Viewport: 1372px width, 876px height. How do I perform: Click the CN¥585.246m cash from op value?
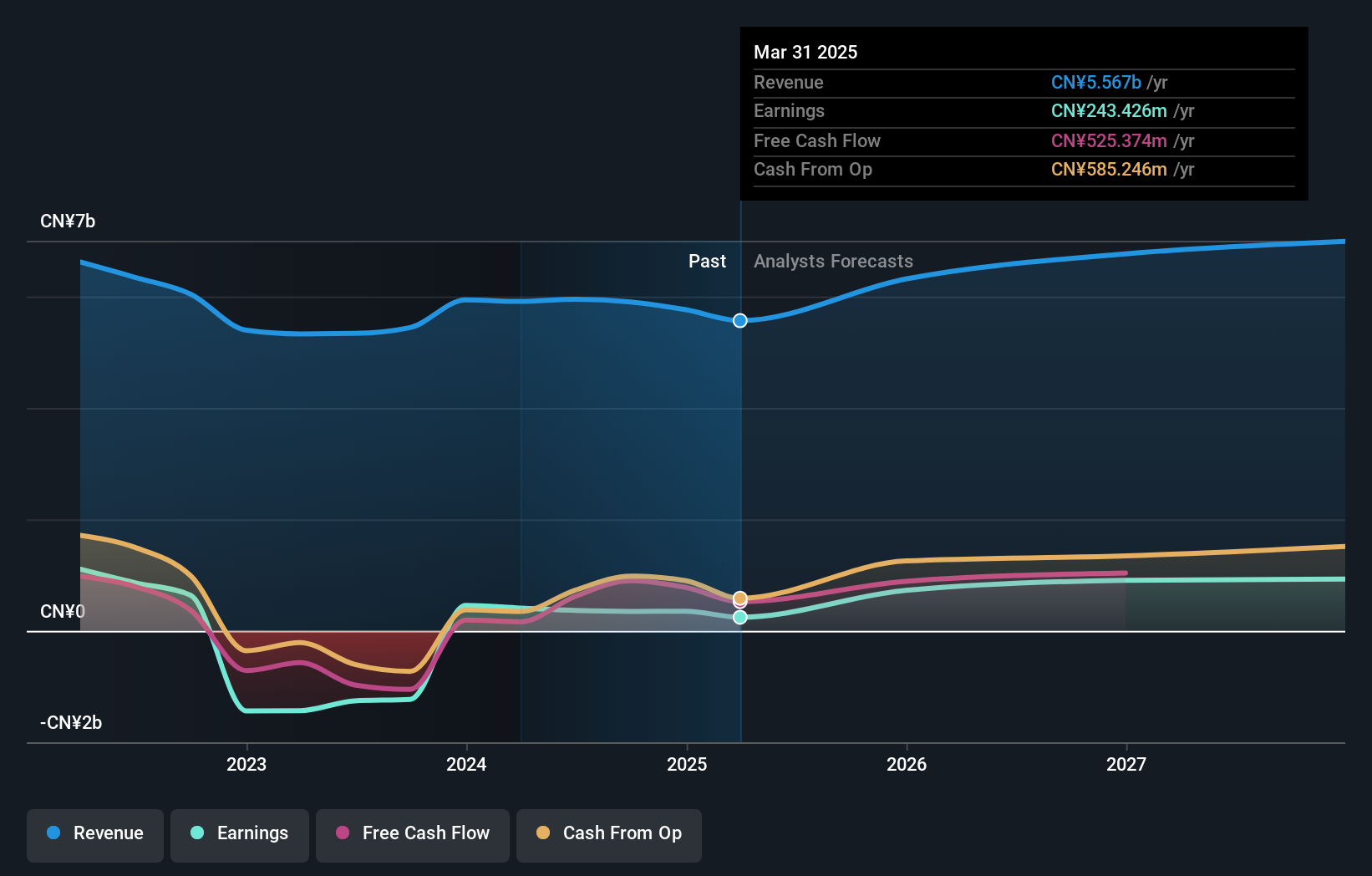click(1109, 170)
